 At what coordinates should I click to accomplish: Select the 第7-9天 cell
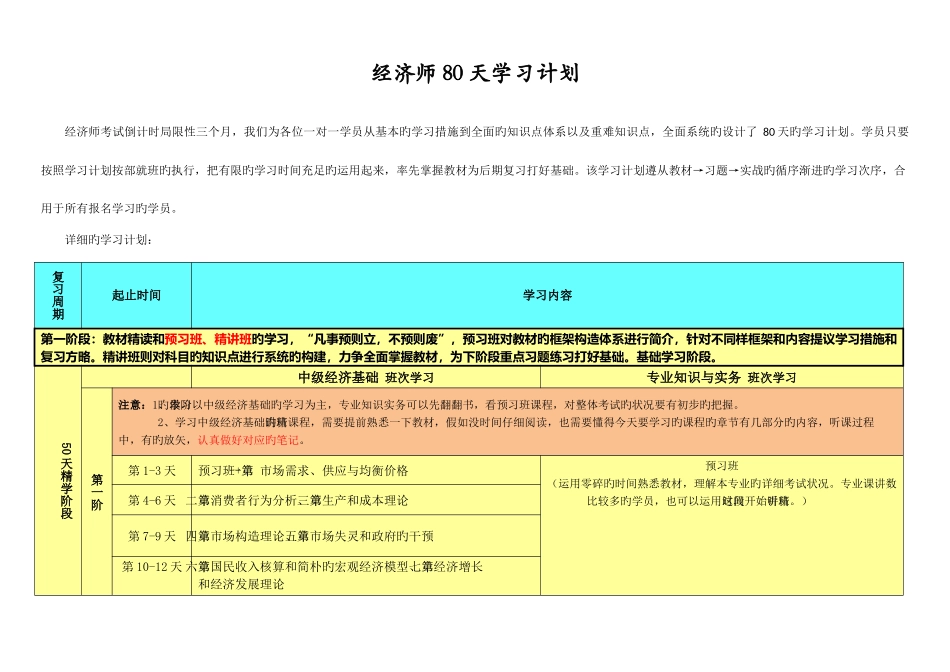[151, 536]
